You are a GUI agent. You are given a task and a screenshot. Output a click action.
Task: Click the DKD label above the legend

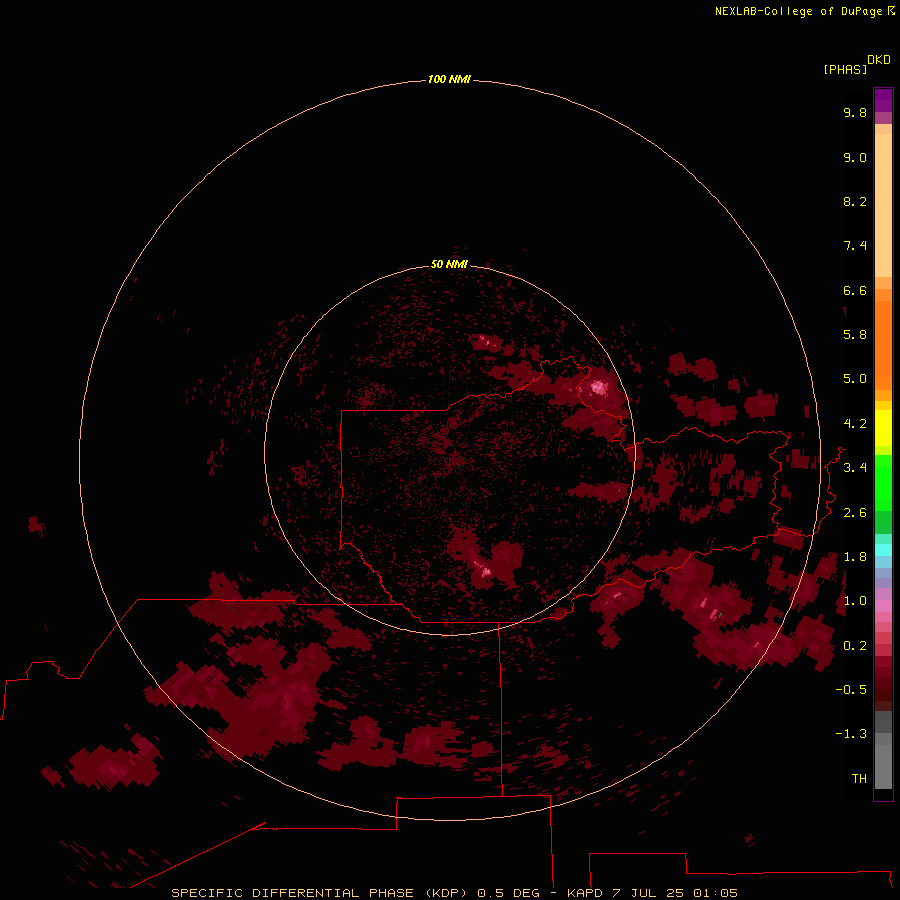point(879,60)
